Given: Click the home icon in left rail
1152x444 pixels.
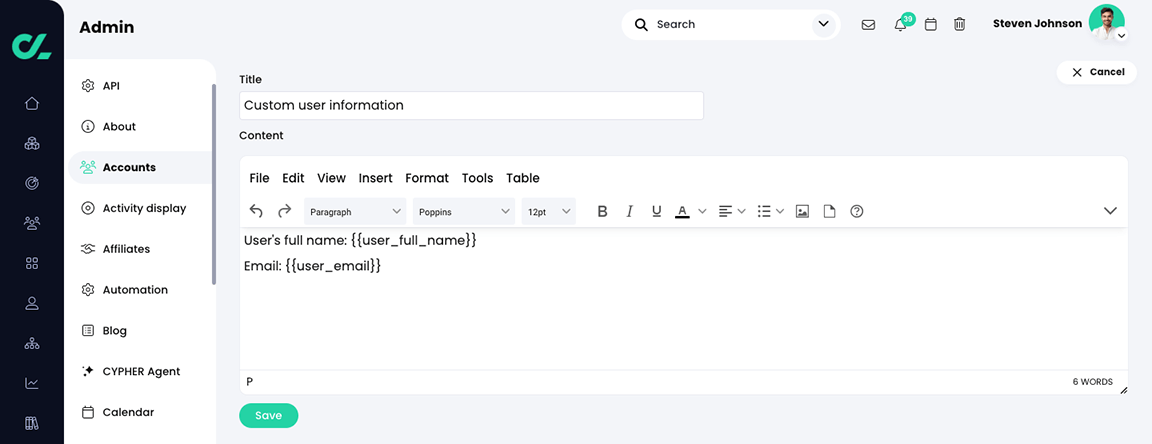Looking at the screenshot, I should tap(32, 103).
